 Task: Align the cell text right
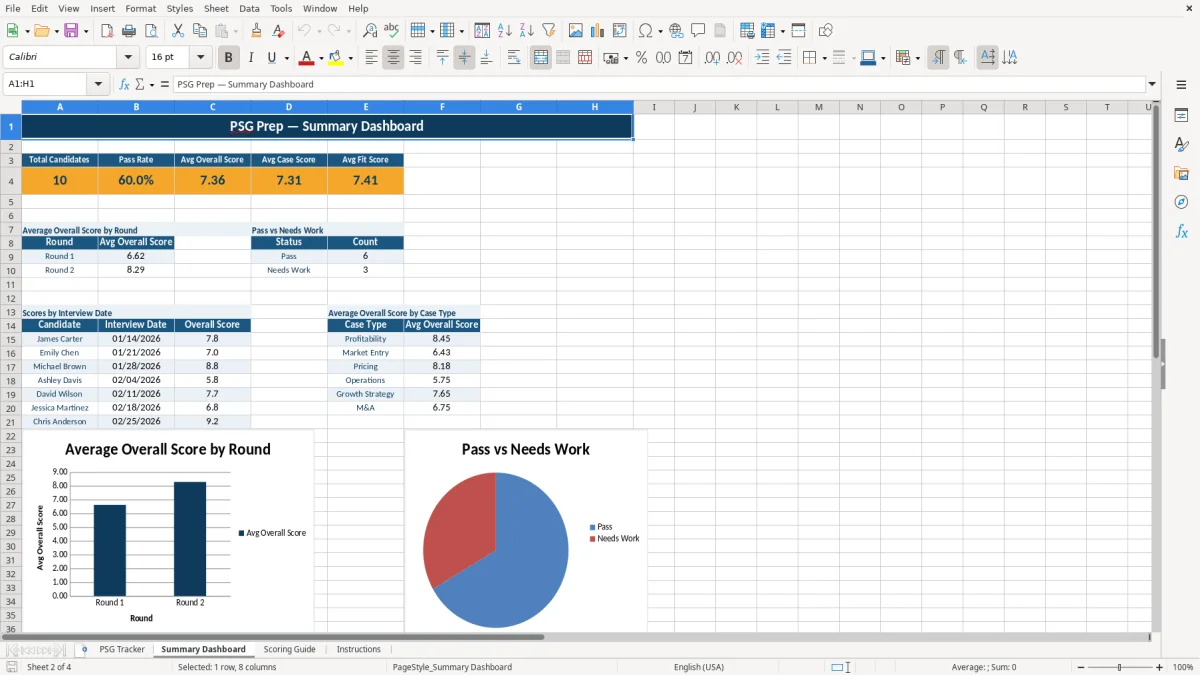point(415,58)
